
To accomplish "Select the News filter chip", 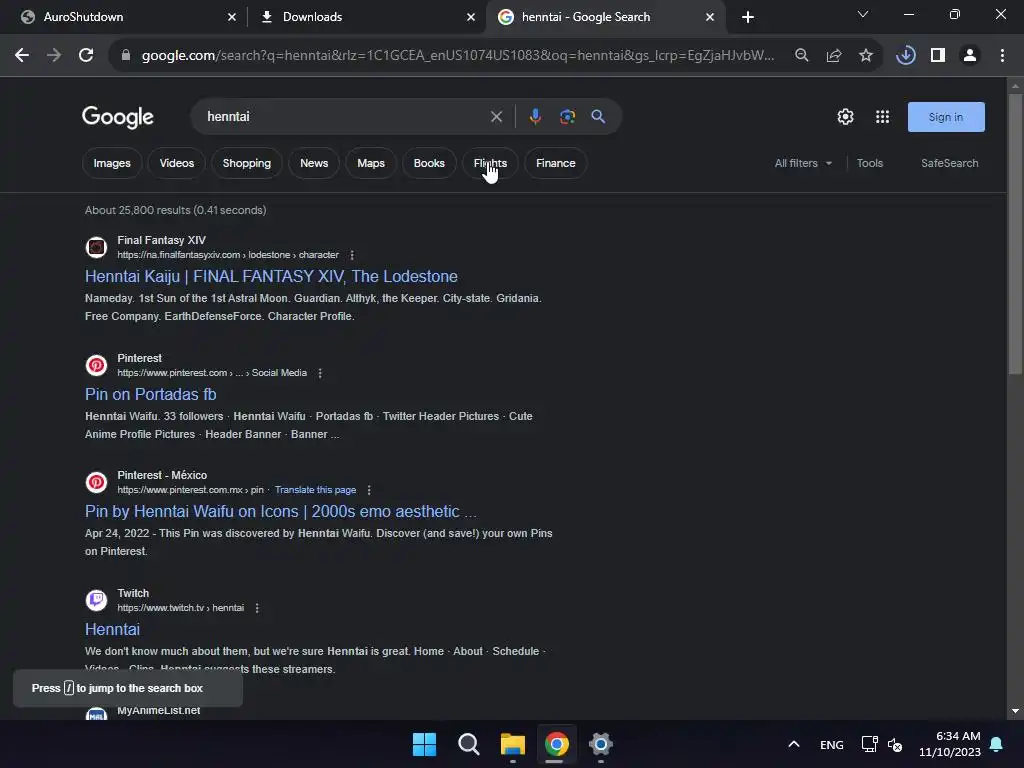I will click(314, 163).
